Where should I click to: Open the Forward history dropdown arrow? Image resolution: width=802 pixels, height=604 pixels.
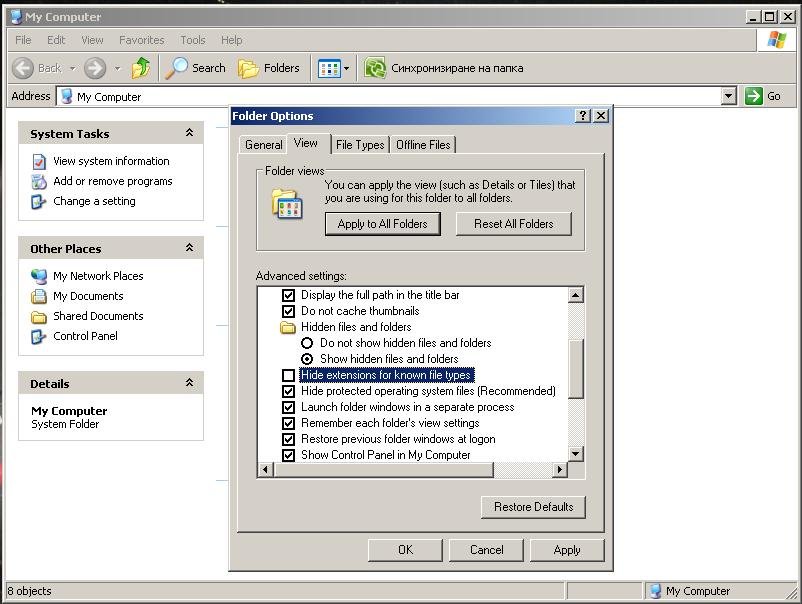(117, 68)
